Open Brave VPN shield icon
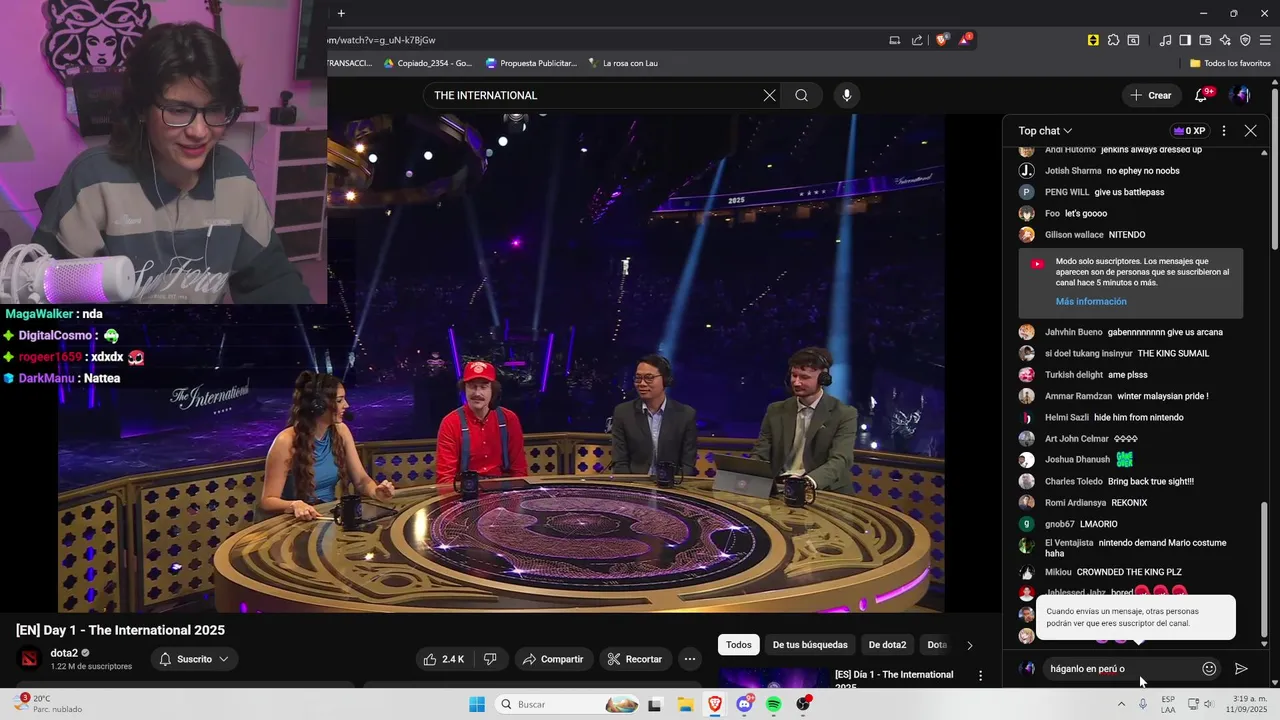Viewport: 1280px width, 720px height. tap(1245, 40)
